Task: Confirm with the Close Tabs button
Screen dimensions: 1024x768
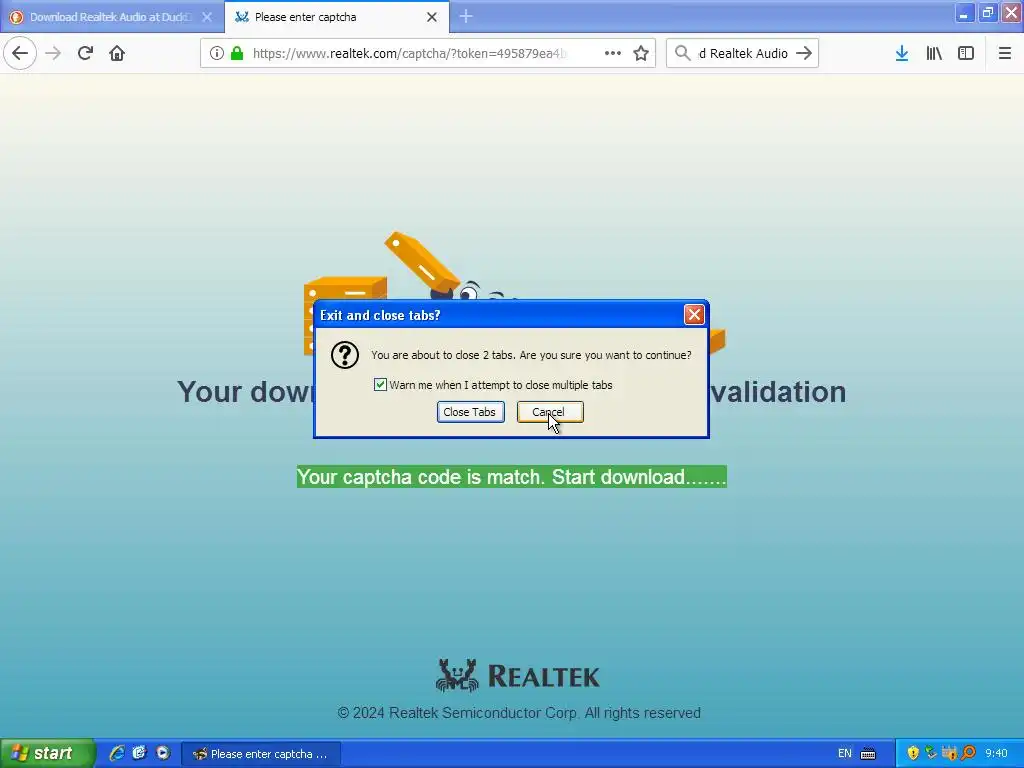Action: coord(470,412)
